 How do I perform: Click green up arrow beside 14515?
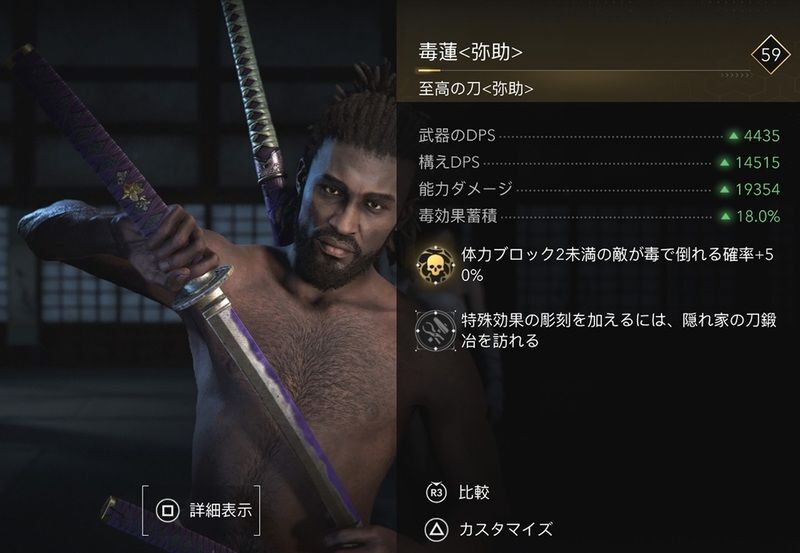pyautogui.click(x=724, y=163)
